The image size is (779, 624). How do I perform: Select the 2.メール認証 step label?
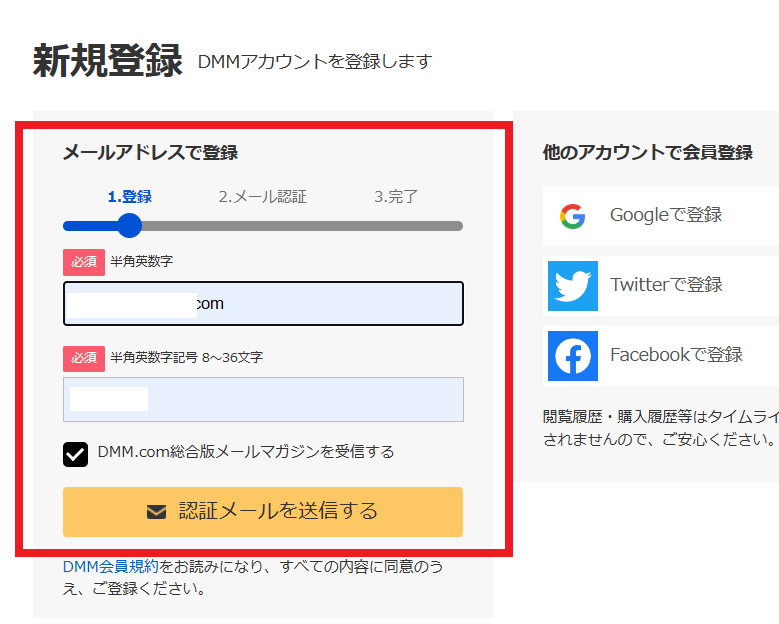tap(262, 197)
